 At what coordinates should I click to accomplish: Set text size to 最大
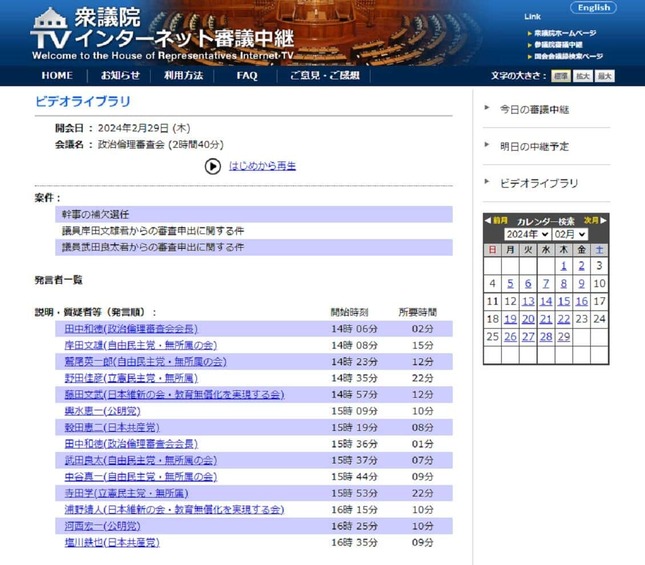tap(604, 76)
